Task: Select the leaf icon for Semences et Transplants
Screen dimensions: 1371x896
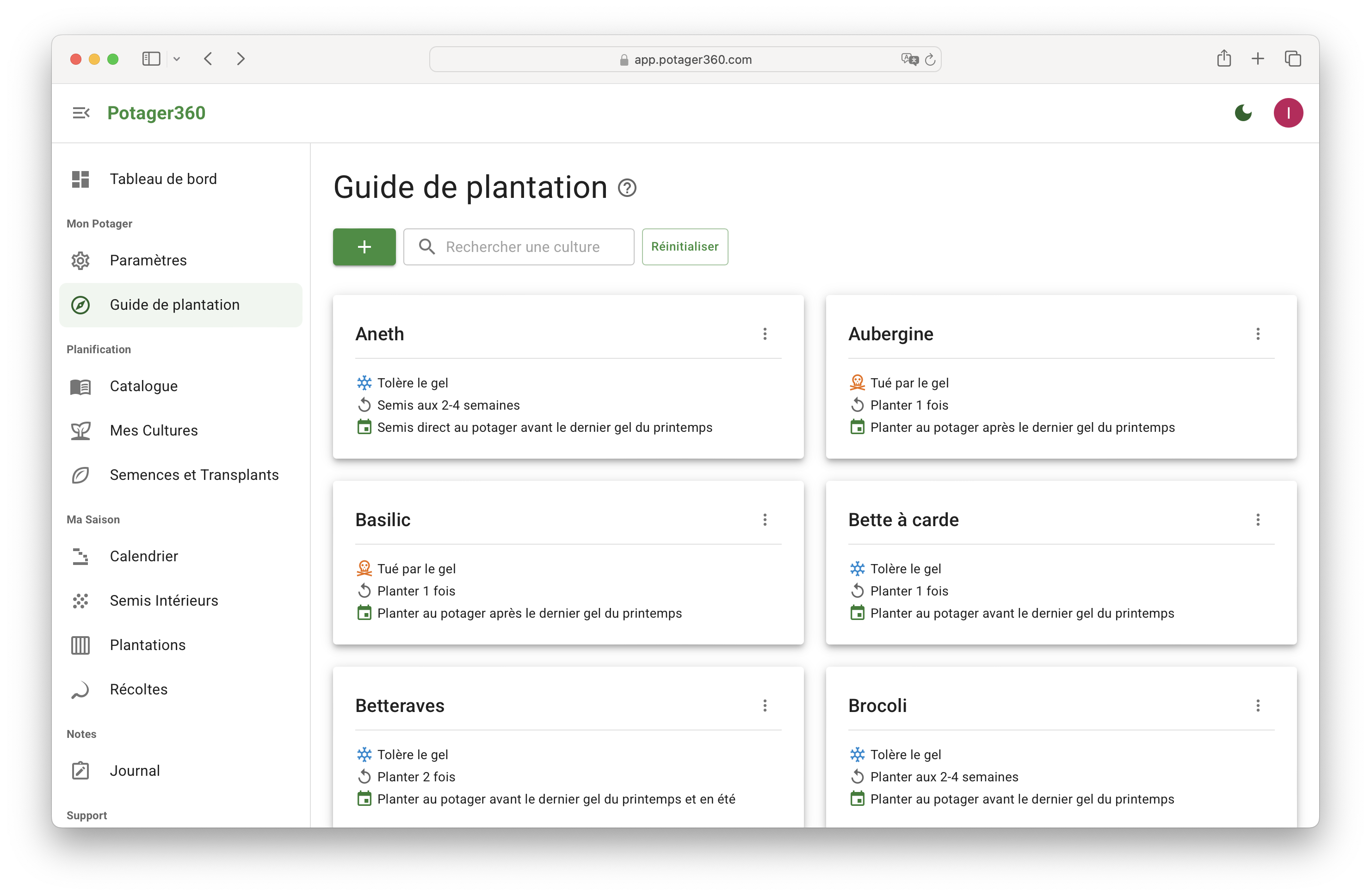Action: coord(80,475)
